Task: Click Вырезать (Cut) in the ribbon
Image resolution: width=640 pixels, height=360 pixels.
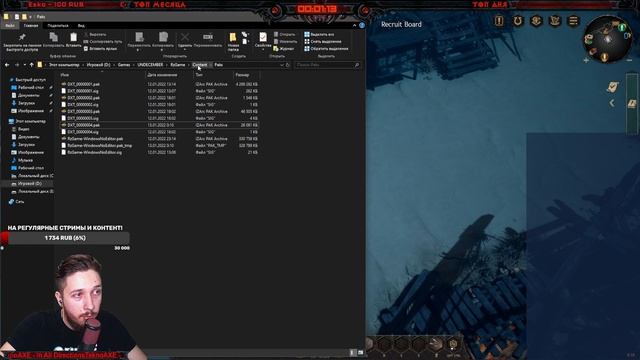Action: (95, 35)
